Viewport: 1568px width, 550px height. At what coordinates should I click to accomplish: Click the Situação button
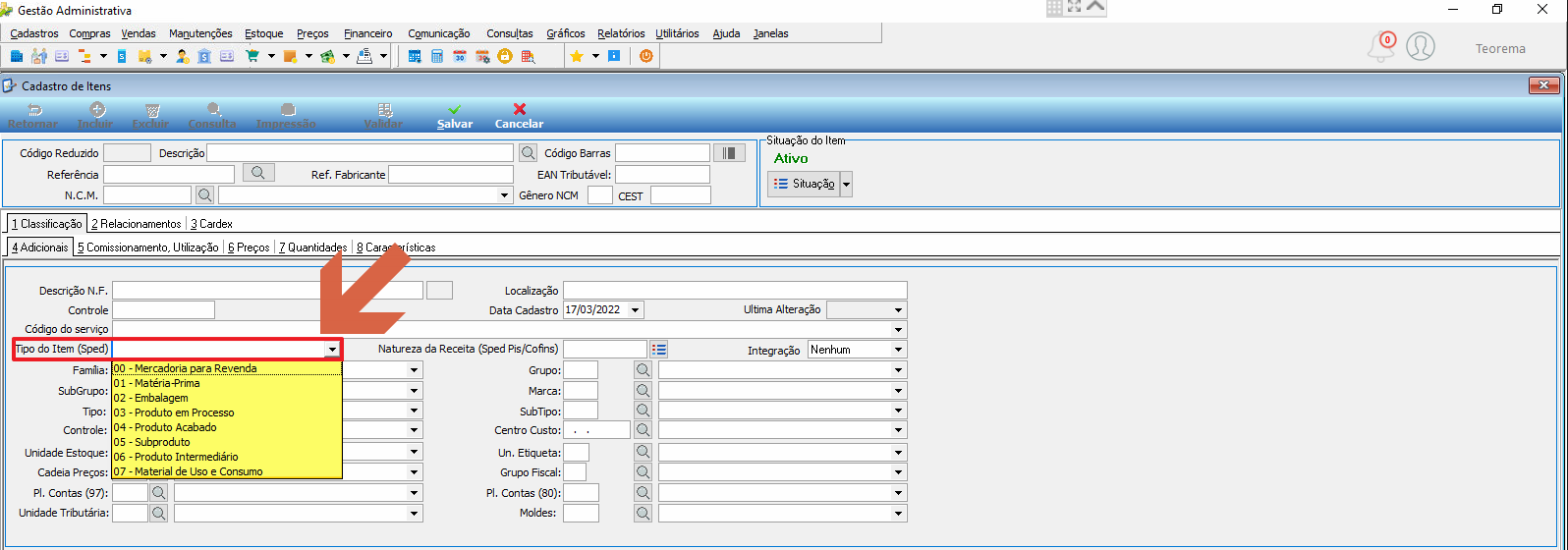[804, 184]
